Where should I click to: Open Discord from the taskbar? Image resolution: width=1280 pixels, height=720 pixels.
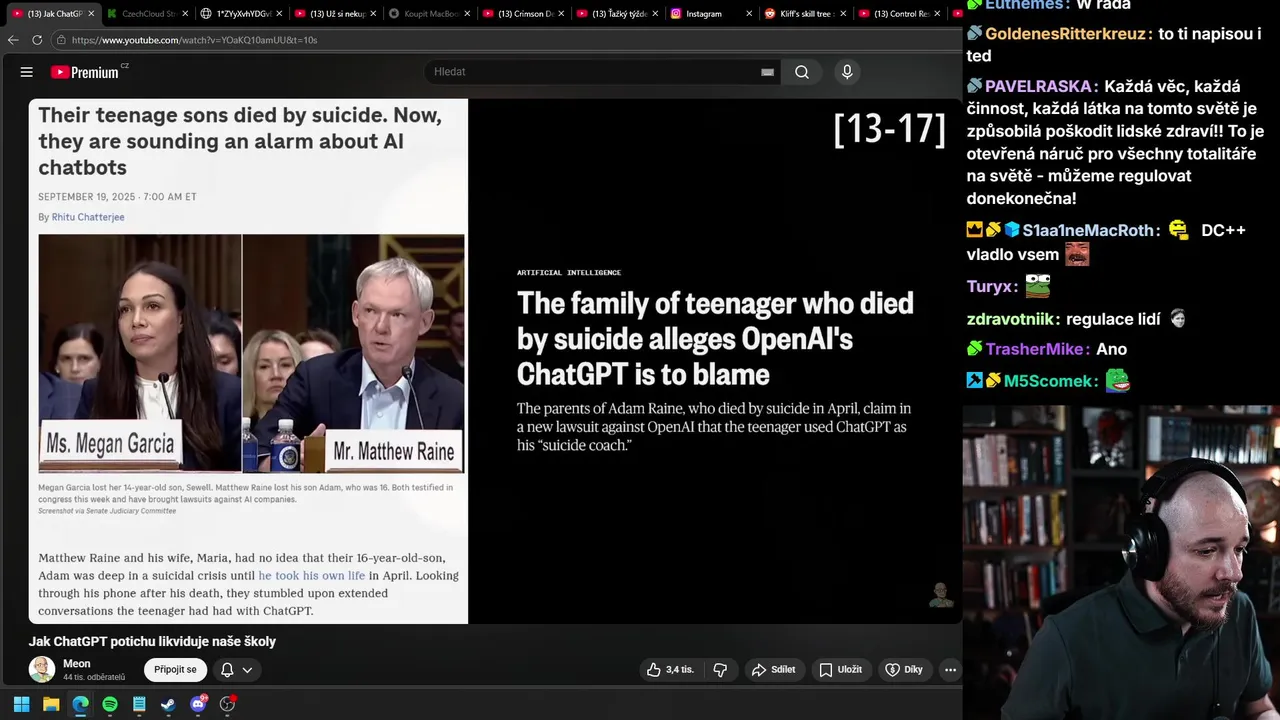tap(198, 704)
